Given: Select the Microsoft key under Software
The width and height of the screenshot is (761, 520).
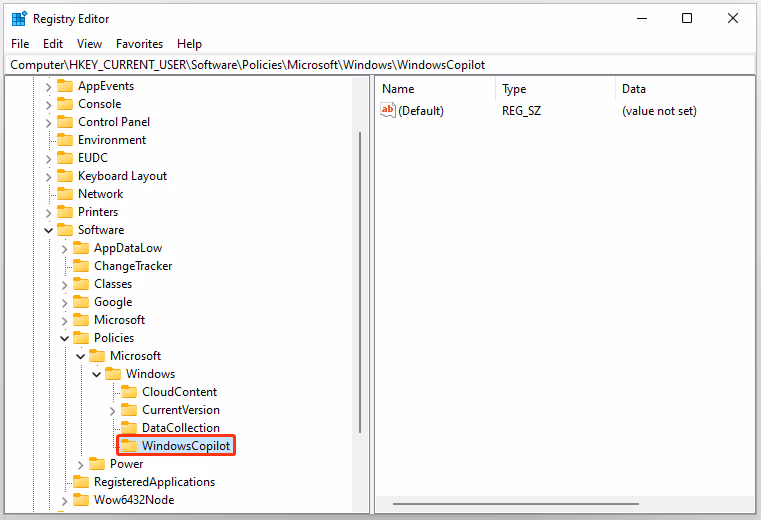Looking at the screenshot, I should [x=119, y=320].
